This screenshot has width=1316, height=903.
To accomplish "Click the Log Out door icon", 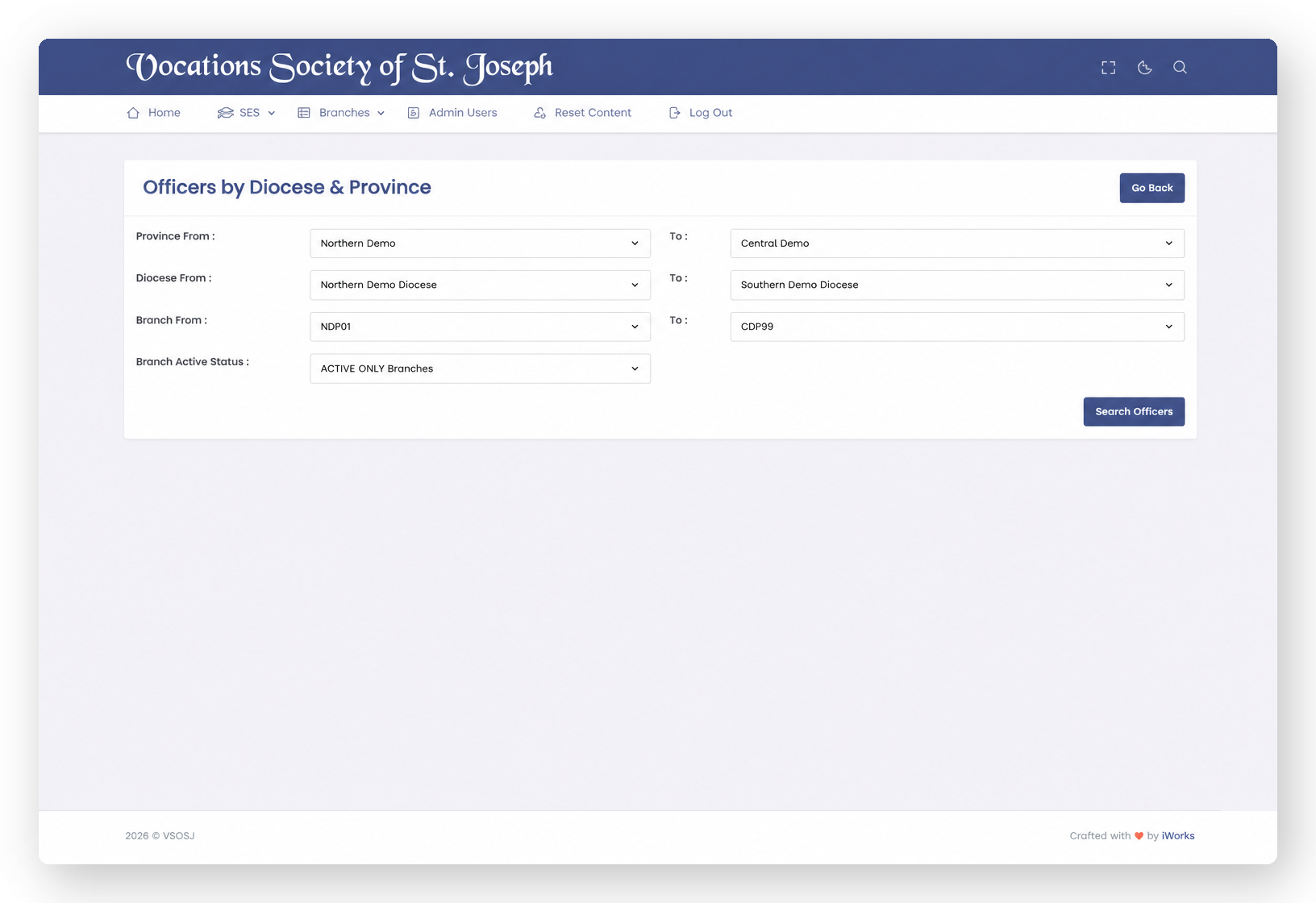I will click(675, 113).
